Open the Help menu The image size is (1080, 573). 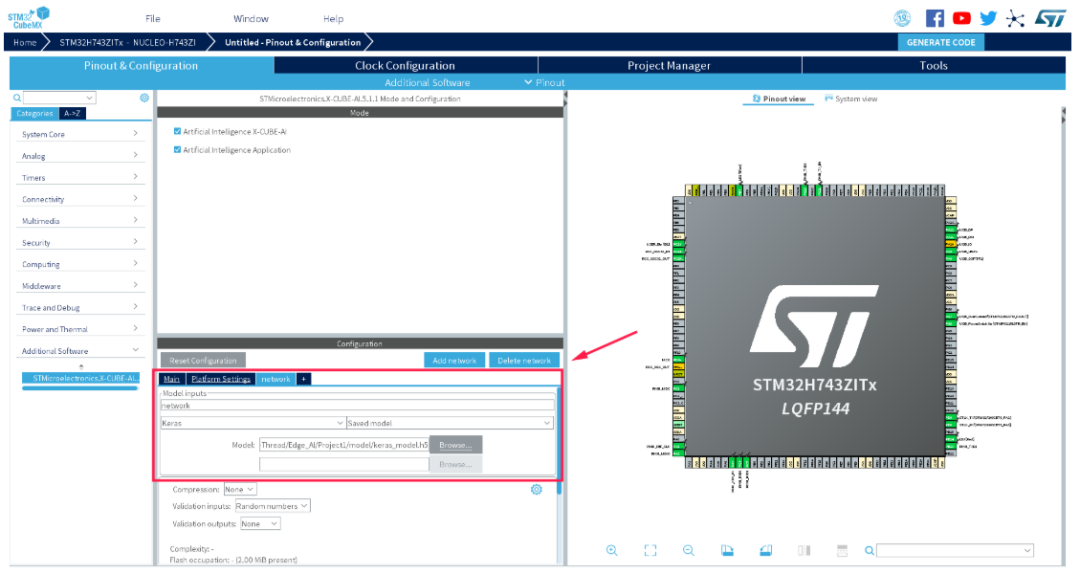coord(333,19)
